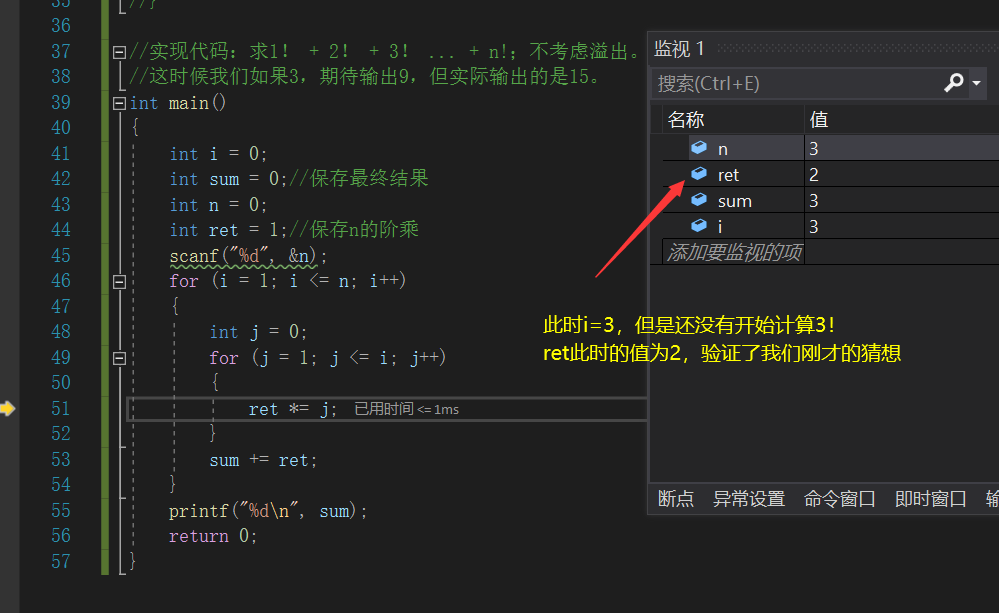Image resolution: width=999 pixels, height=613 pixels.
Task: Collapse the main function at line 39
Action: (x=119, y=103)
